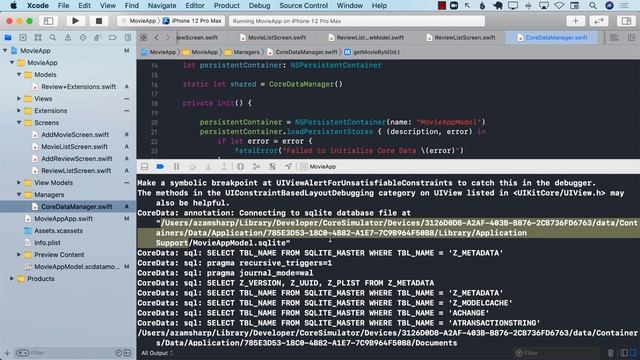Viewport: 640px width, 360px height.
Task: Open the Test navigator diamond icon
Action: [x=83, y=38]
